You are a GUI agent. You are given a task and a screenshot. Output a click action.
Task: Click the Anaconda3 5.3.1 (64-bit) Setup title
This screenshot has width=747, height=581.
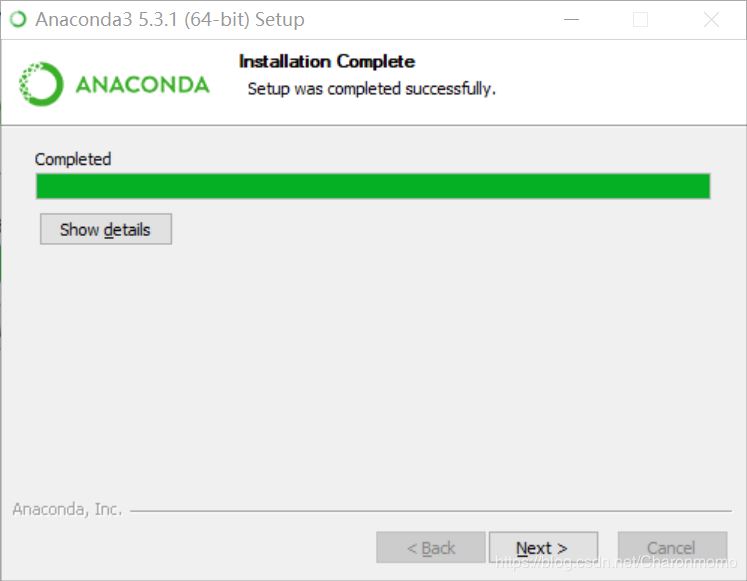click(x=170, y=20)
